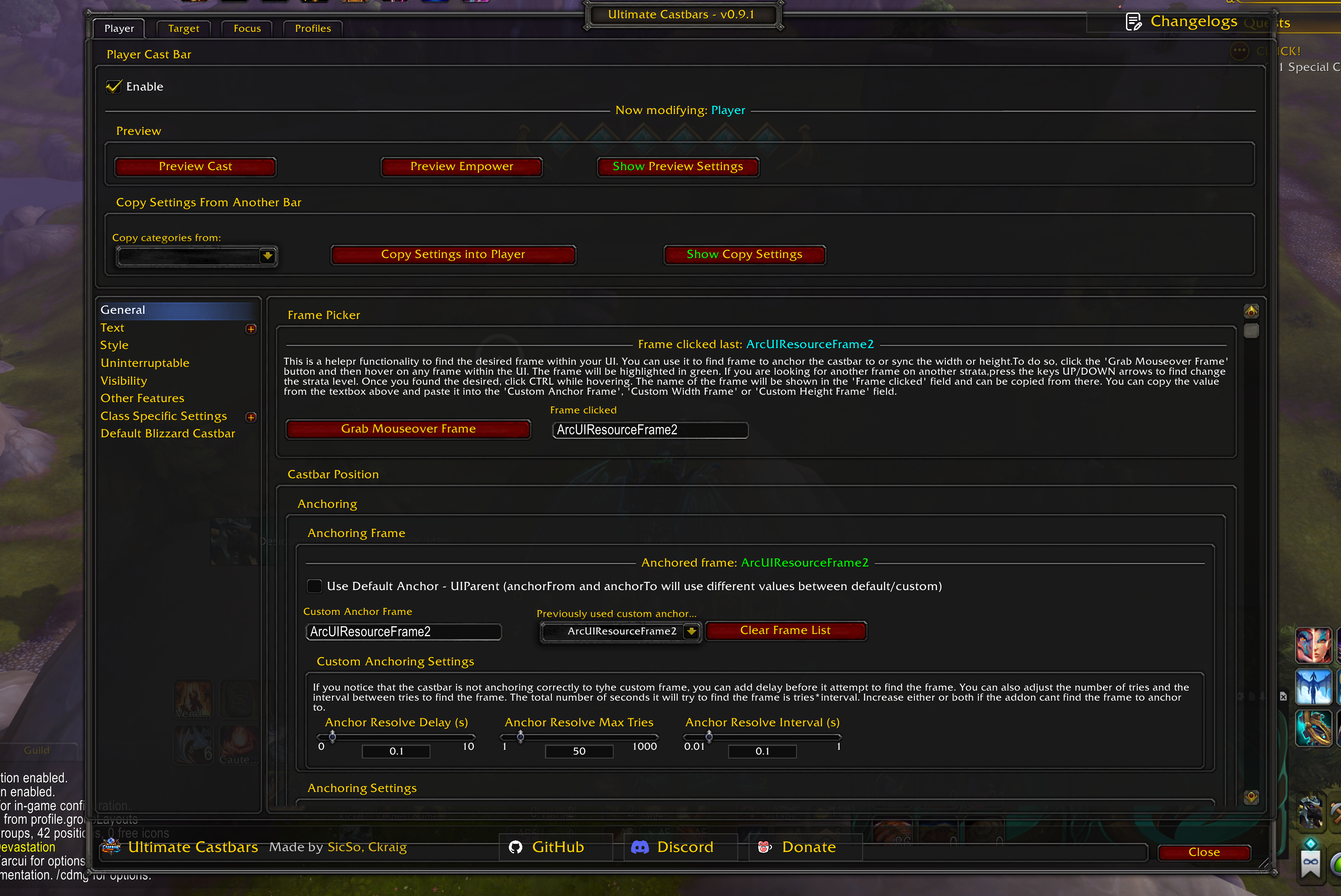Viewport: 1341px width, 896px height.
Task: Open the Donate link
Action: (x=805, y=847)
